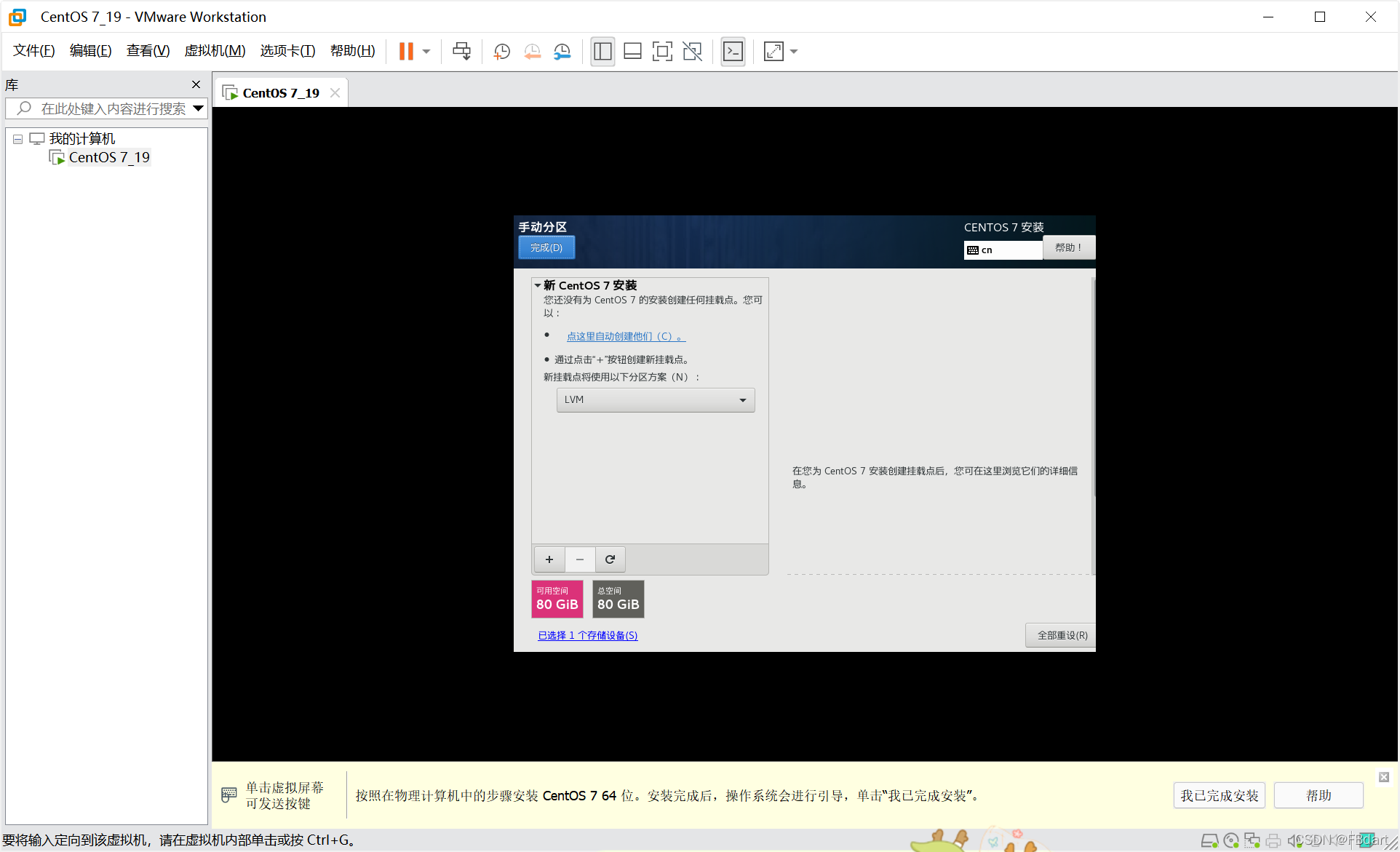
Task: Click the hard disk status icon
Action: click(x=1210, y=840)
